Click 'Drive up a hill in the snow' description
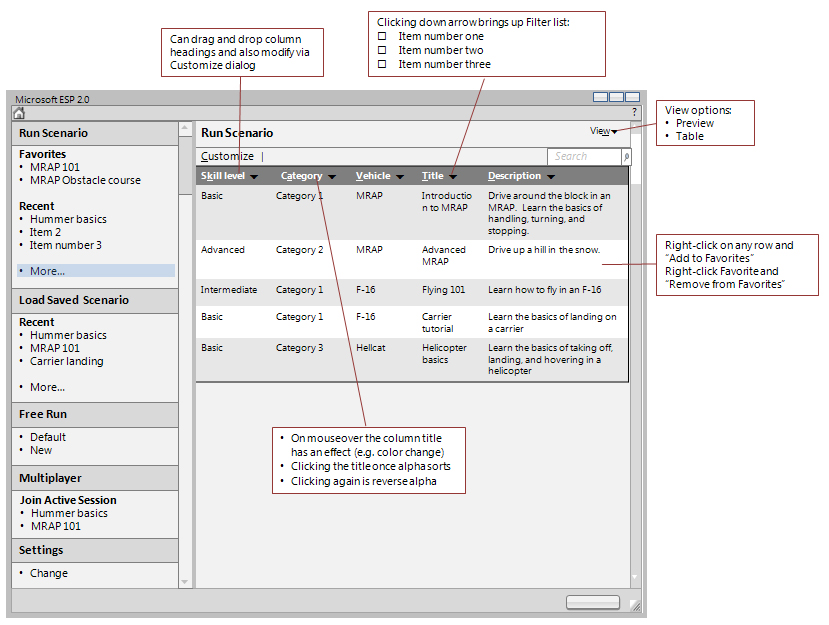 click(x=544, y=250)
